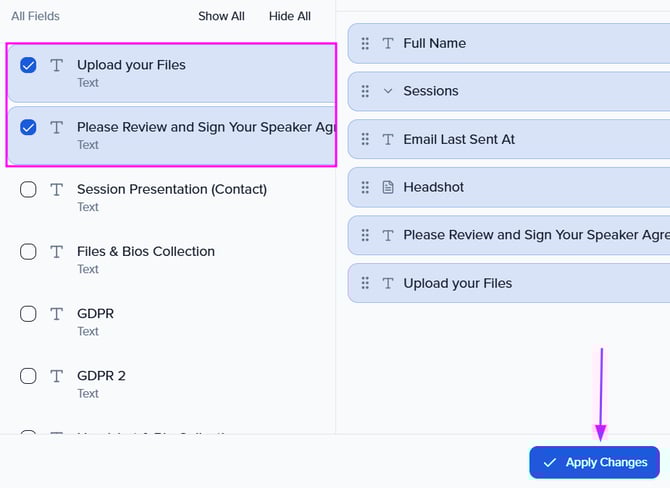
Task: Click Hide All fields link
Action: coord(290,16)
